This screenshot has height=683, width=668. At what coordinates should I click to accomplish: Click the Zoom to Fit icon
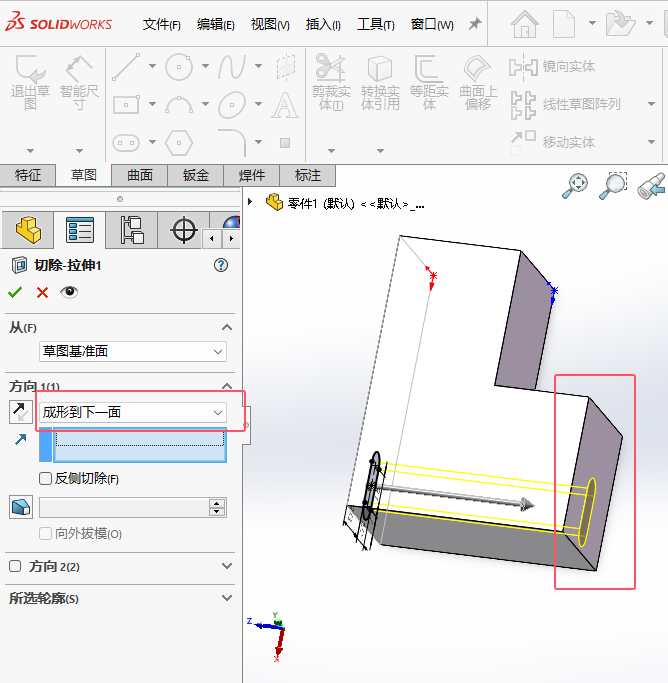pos(575,186)
